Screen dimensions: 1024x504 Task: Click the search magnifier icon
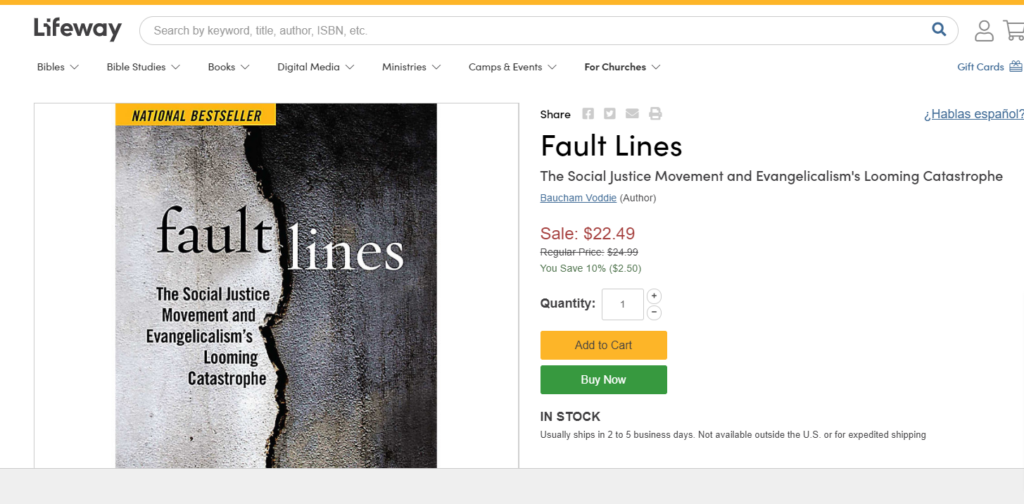[938, 29]
